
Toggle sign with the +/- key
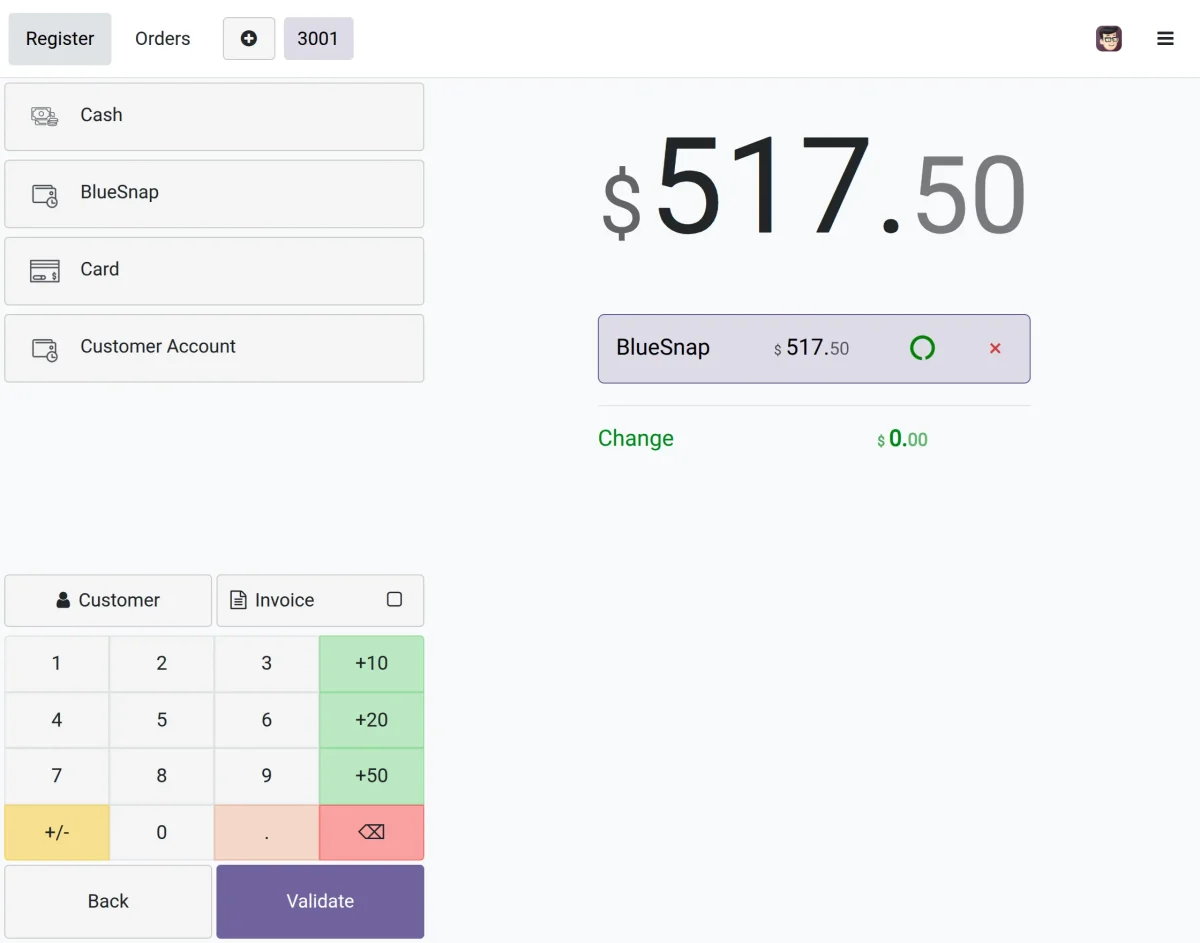pos(57,832)
